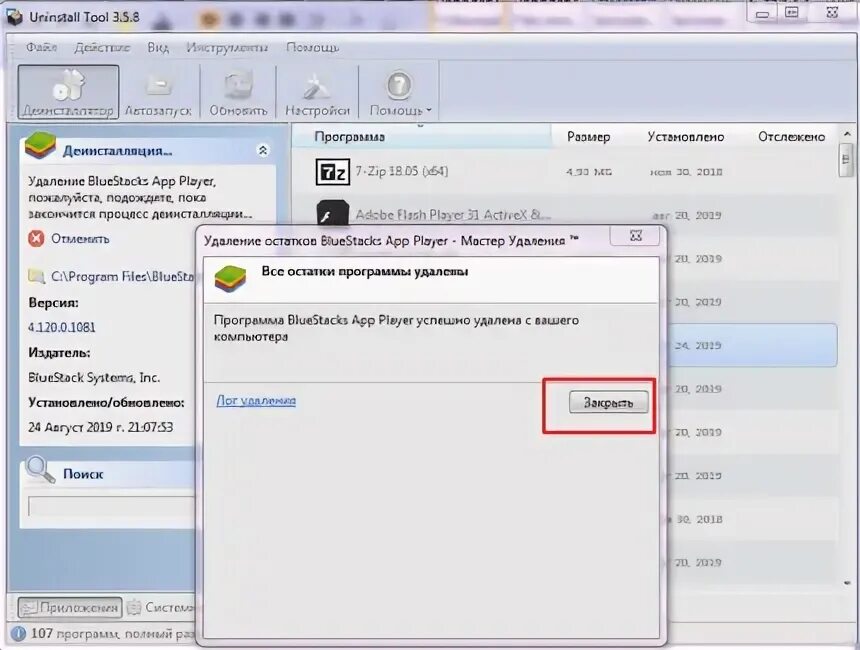
Task: Open the Автозапуск toolbar tool
Action: coord(158,92)
